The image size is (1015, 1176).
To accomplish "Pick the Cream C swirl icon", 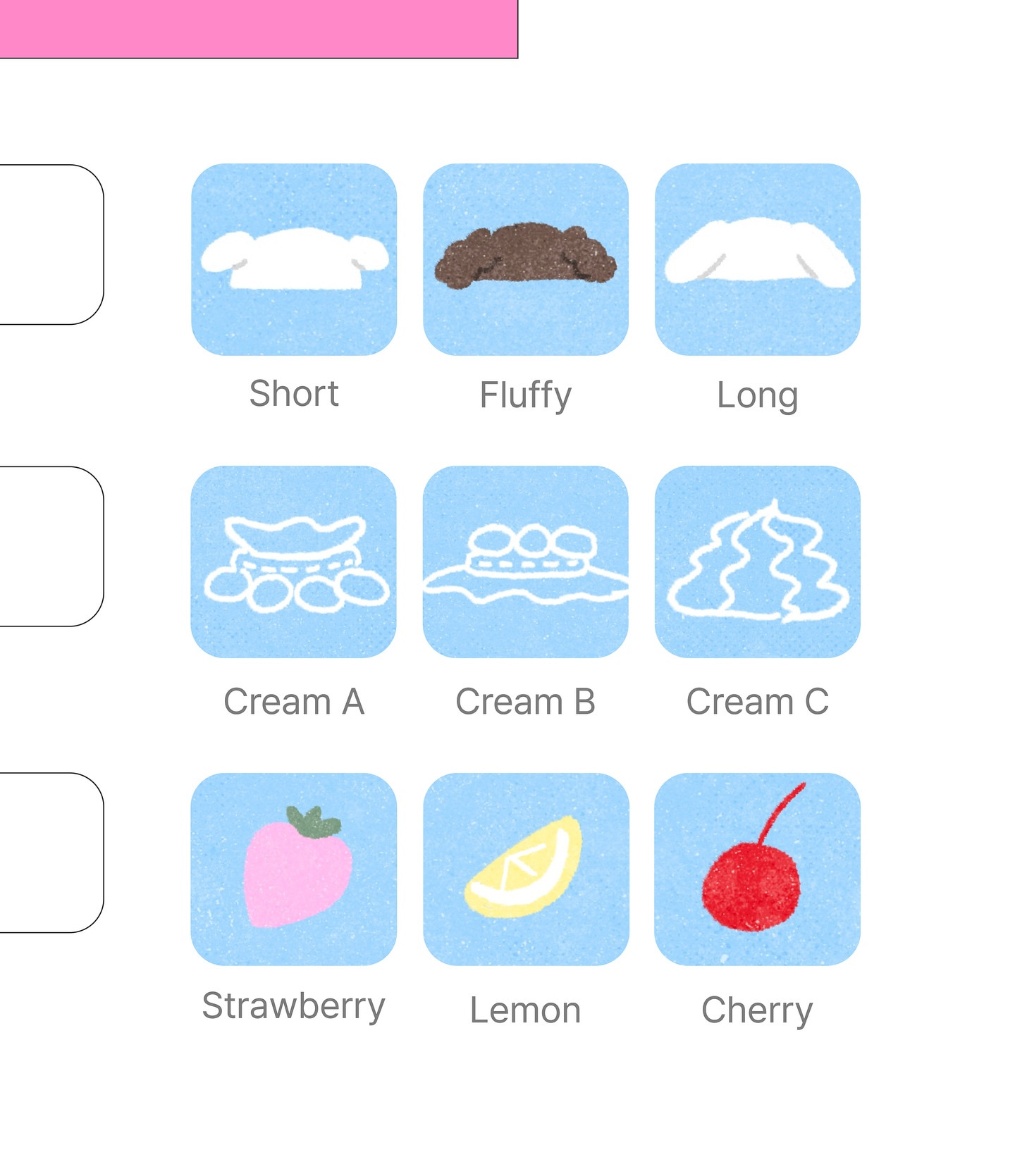I will point(758,562).
